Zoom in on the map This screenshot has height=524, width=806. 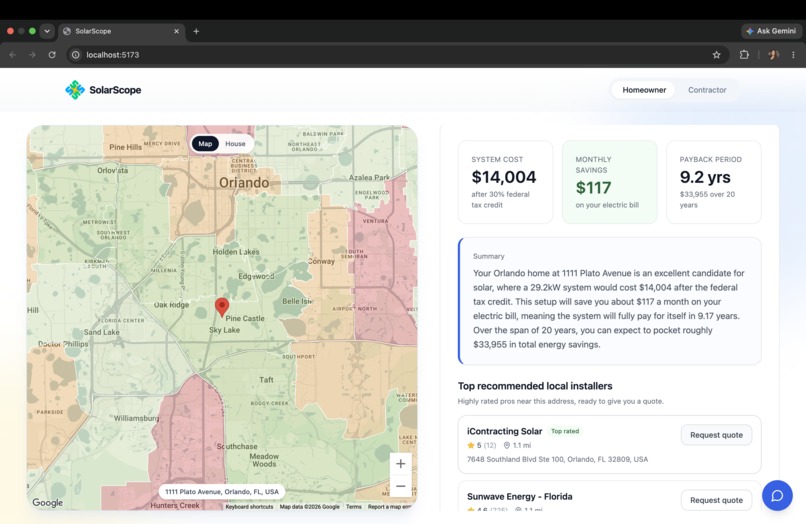(x=400, y=464)
